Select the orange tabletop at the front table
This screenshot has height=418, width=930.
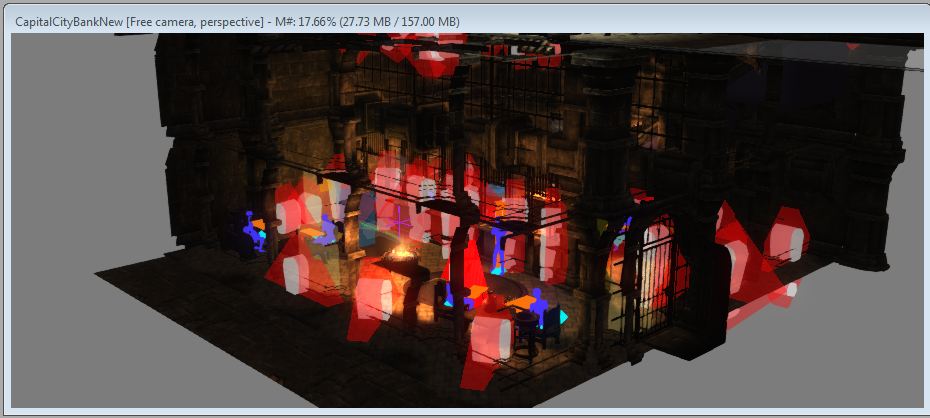click(521, 301)
